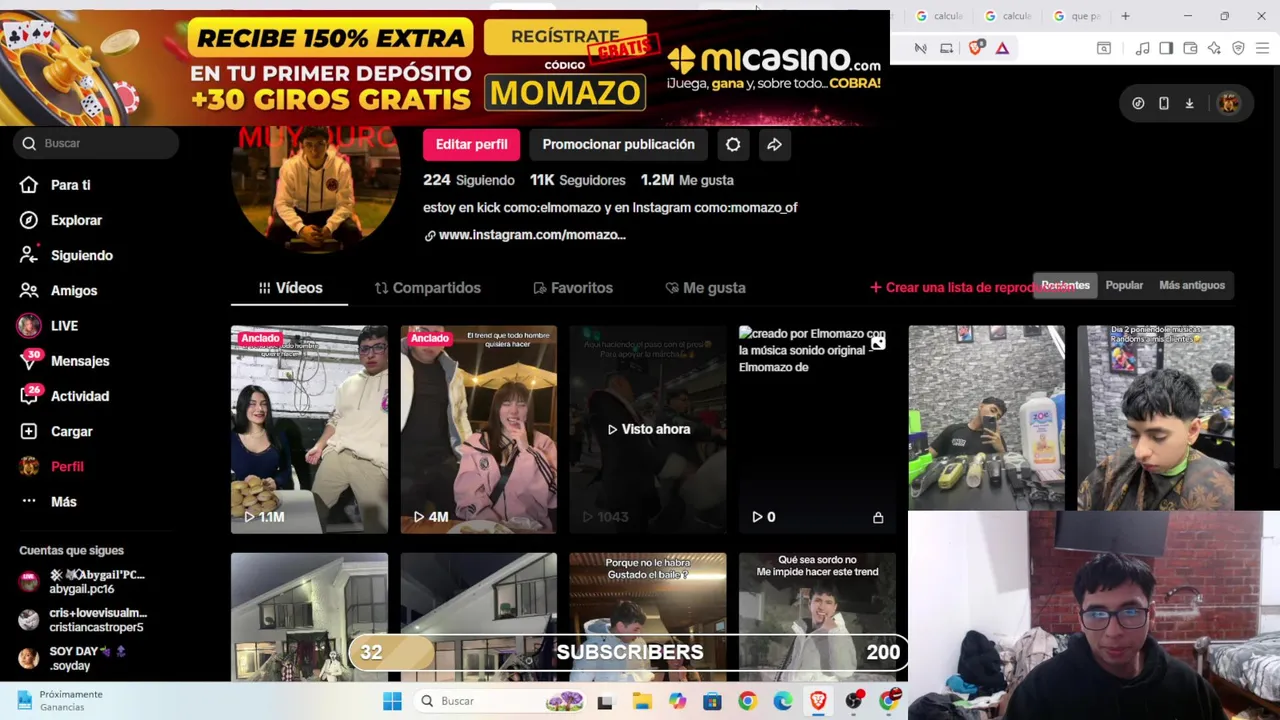Open the pinned video with 1.1M views
The image size is (1280, 720).
tap(309, 429)
